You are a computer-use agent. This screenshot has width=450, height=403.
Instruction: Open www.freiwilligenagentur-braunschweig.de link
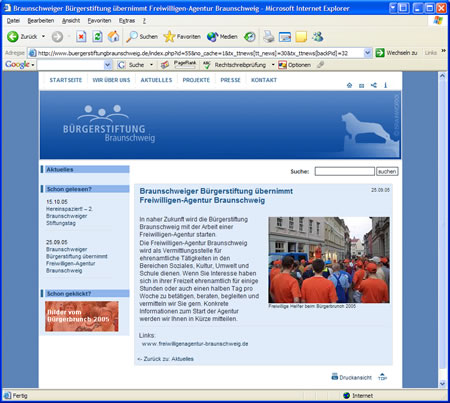(x=195, y=344)
